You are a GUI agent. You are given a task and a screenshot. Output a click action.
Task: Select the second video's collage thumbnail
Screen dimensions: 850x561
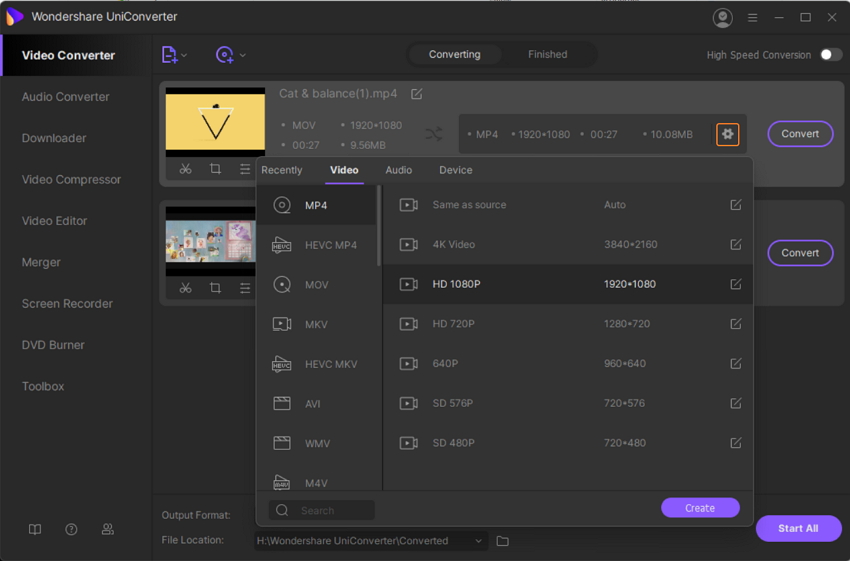point(210,241)
